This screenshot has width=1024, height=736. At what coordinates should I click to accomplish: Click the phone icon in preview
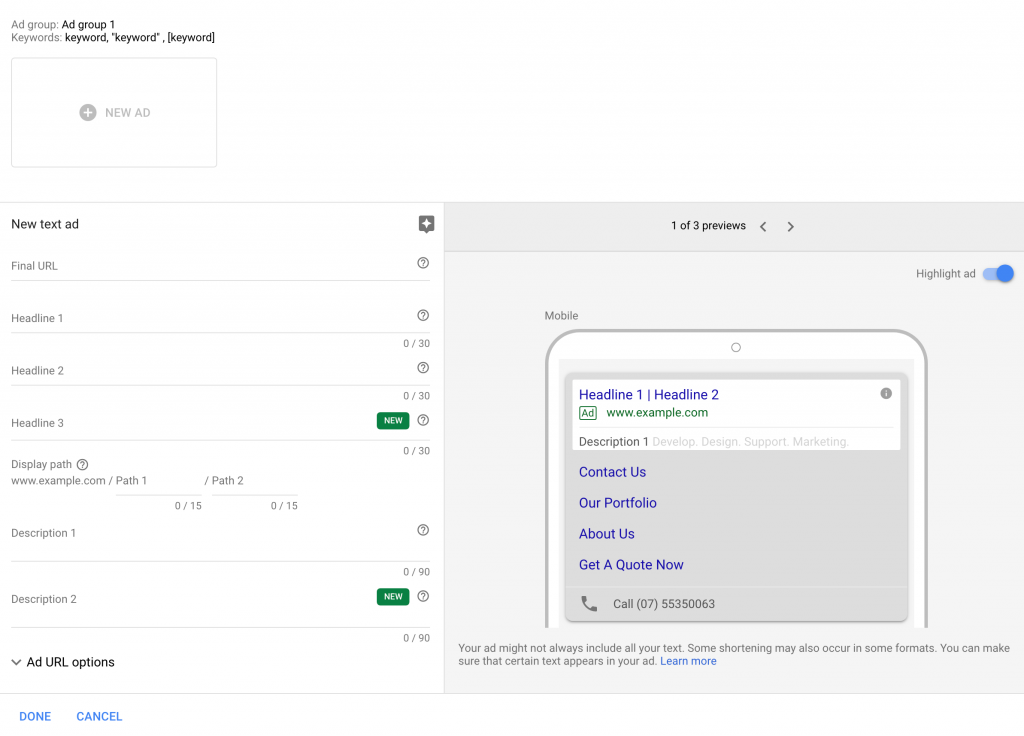(589, 603)
